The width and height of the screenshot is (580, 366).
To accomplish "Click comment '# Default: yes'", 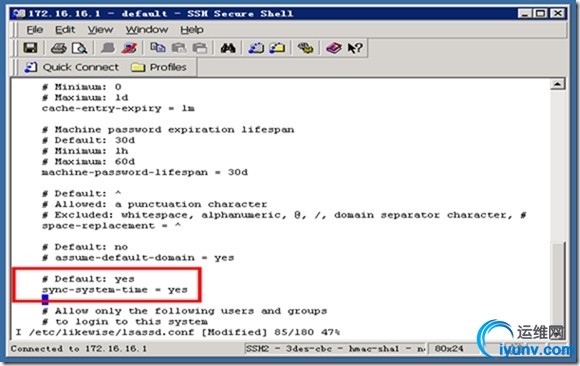I will click(x=88, y=279).
